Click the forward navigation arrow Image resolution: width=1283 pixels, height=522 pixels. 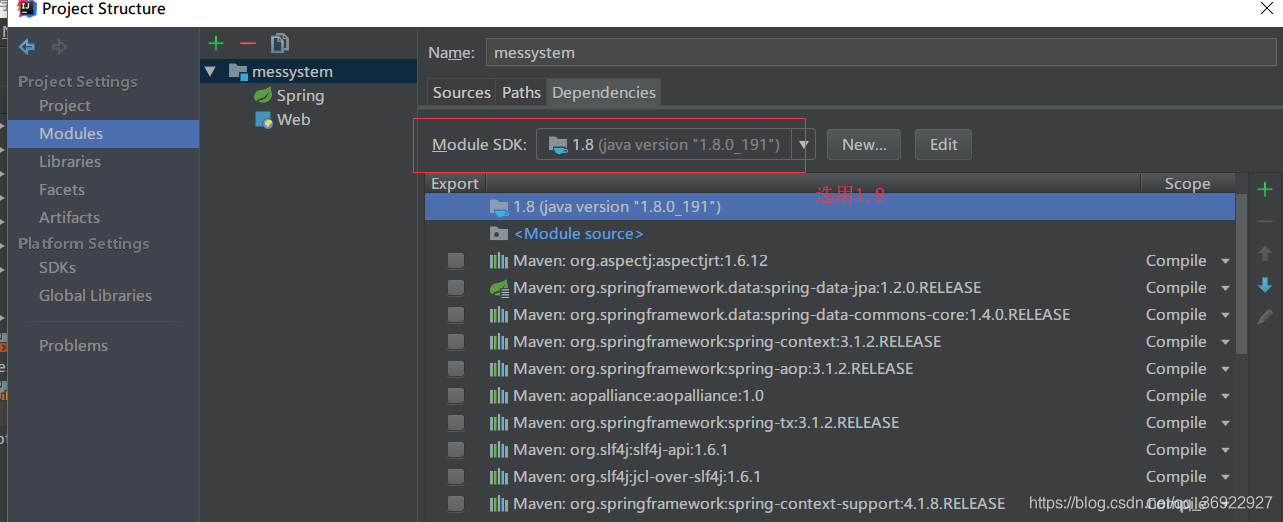click(x=59, y=47)
